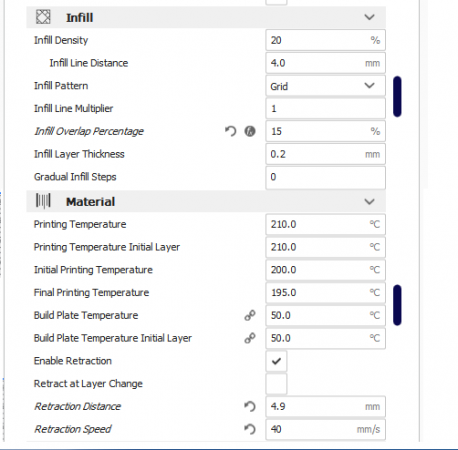
Task: Collapse the Infill section chevron
Action: (369, 17)
